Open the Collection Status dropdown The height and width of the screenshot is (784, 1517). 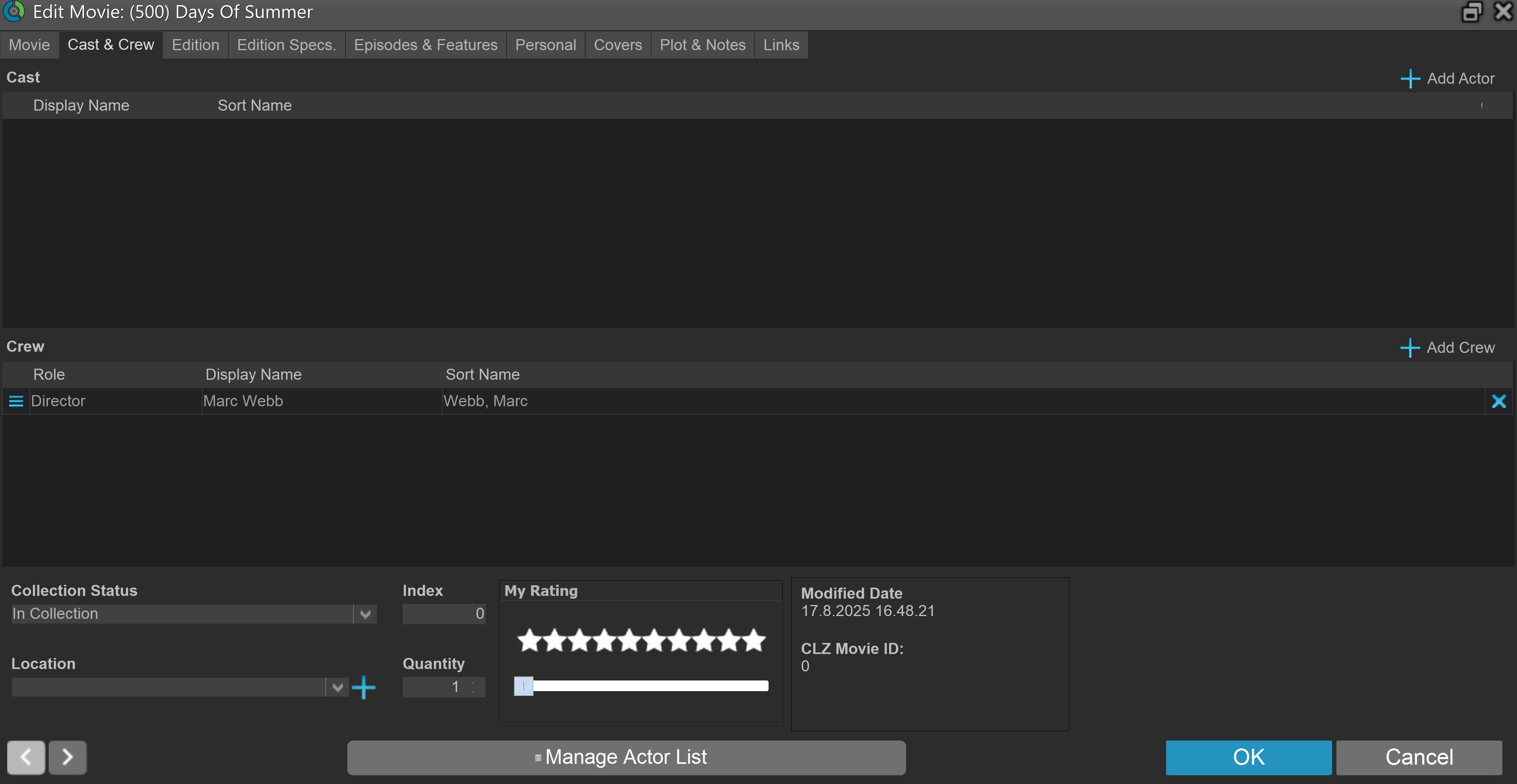coord(365,614)
